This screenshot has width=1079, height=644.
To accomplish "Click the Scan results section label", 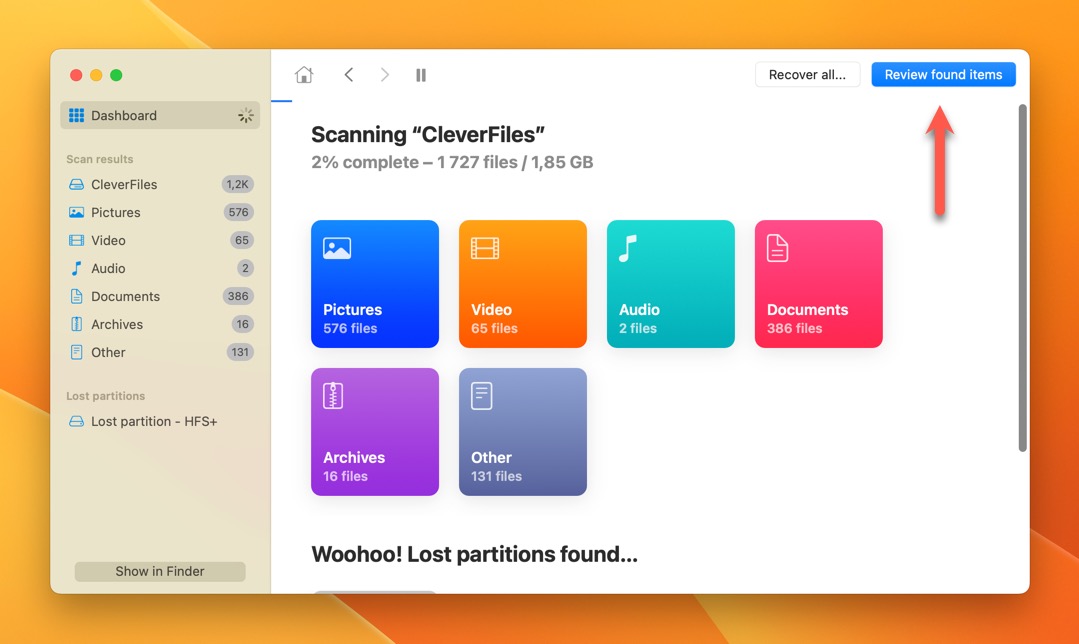I will coord(100,159).
